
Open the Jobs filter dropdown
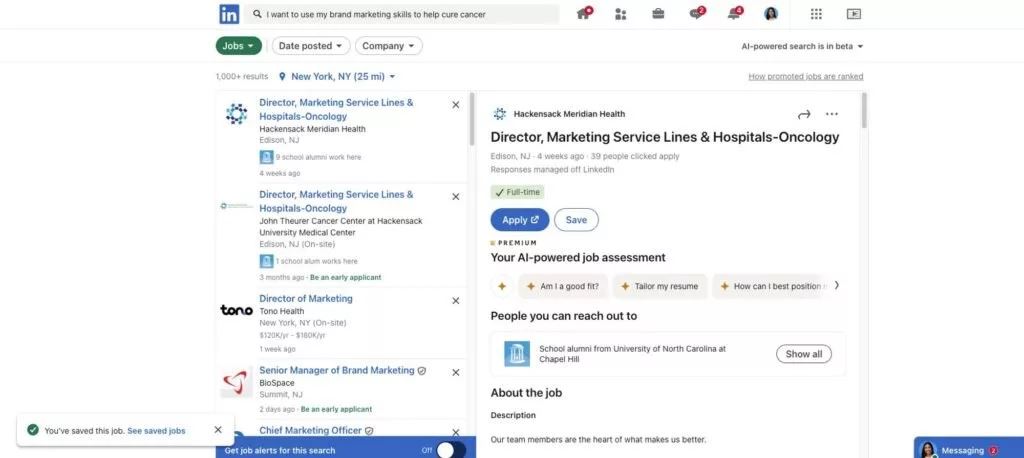(x=238, y=46)
